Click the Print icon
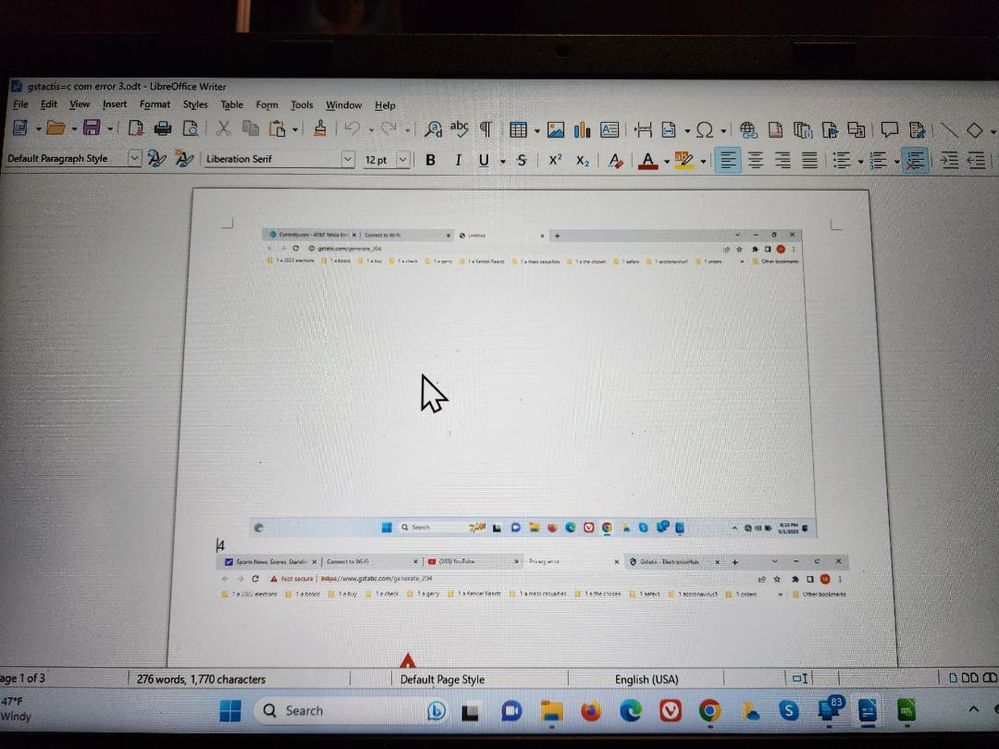999x749 pixels. pos(162,129)
